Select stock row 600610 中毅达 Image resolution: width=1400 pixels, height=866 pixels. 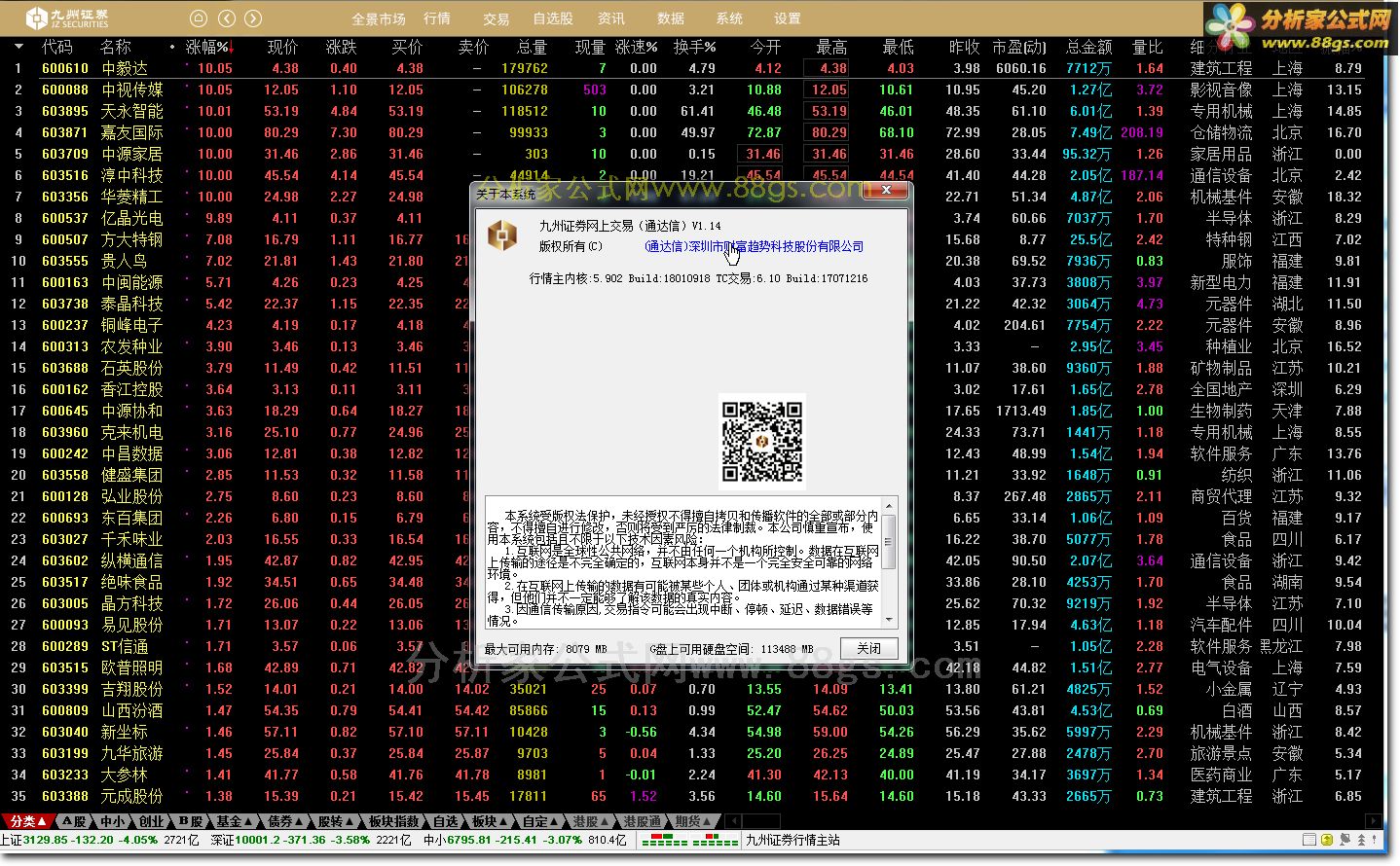point(691,68)
